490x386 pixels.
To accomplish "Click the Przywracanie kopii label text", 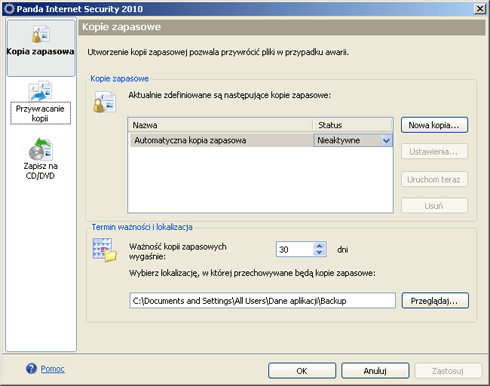I will 40,113.
